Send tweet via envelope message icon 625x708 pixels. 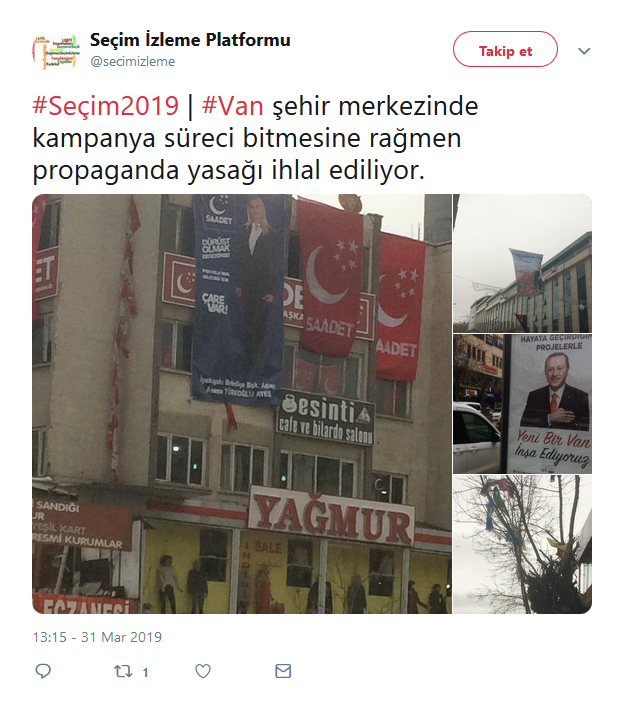[283, 671]
